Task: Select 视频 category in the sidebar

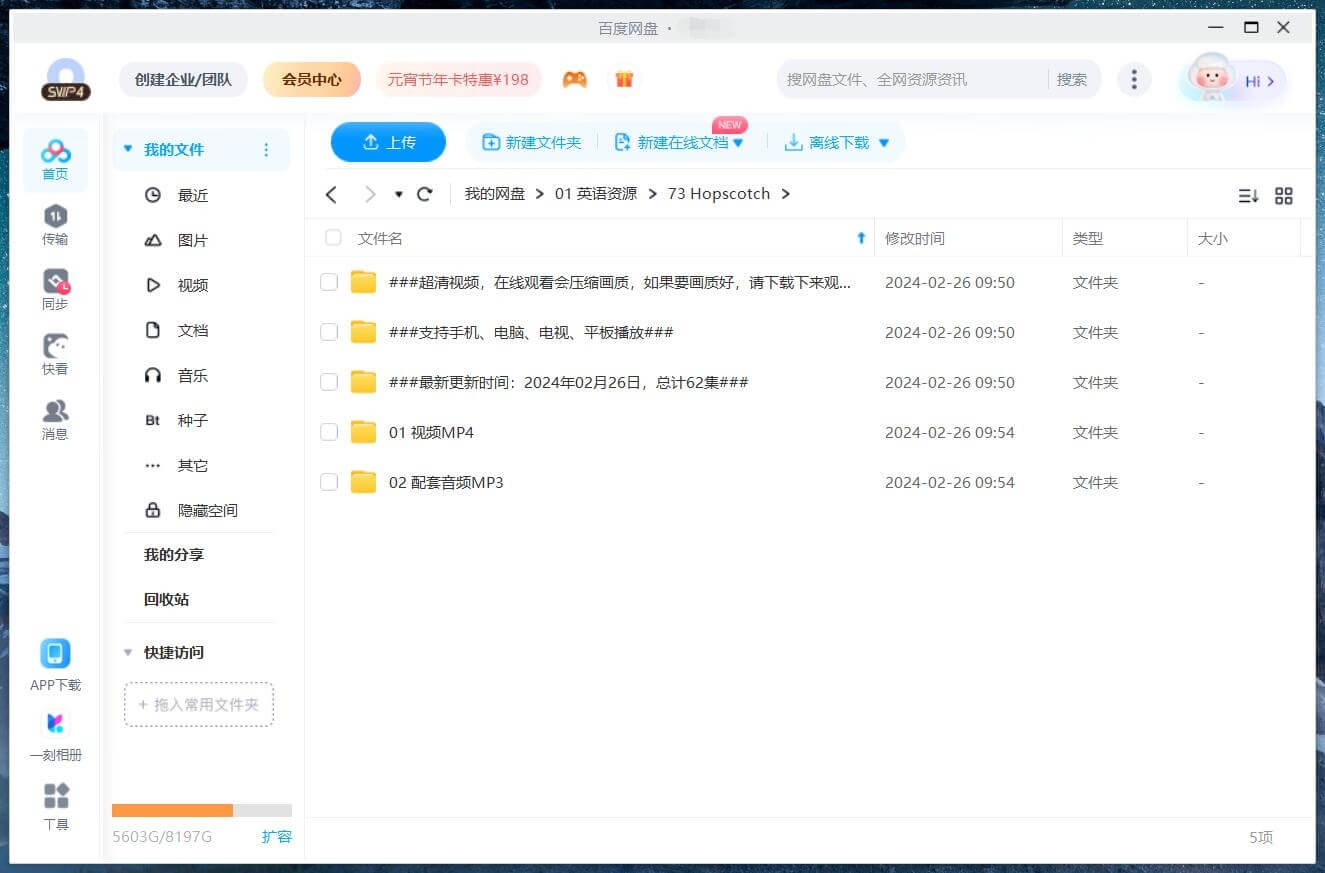Action: [x=192, y=285]
